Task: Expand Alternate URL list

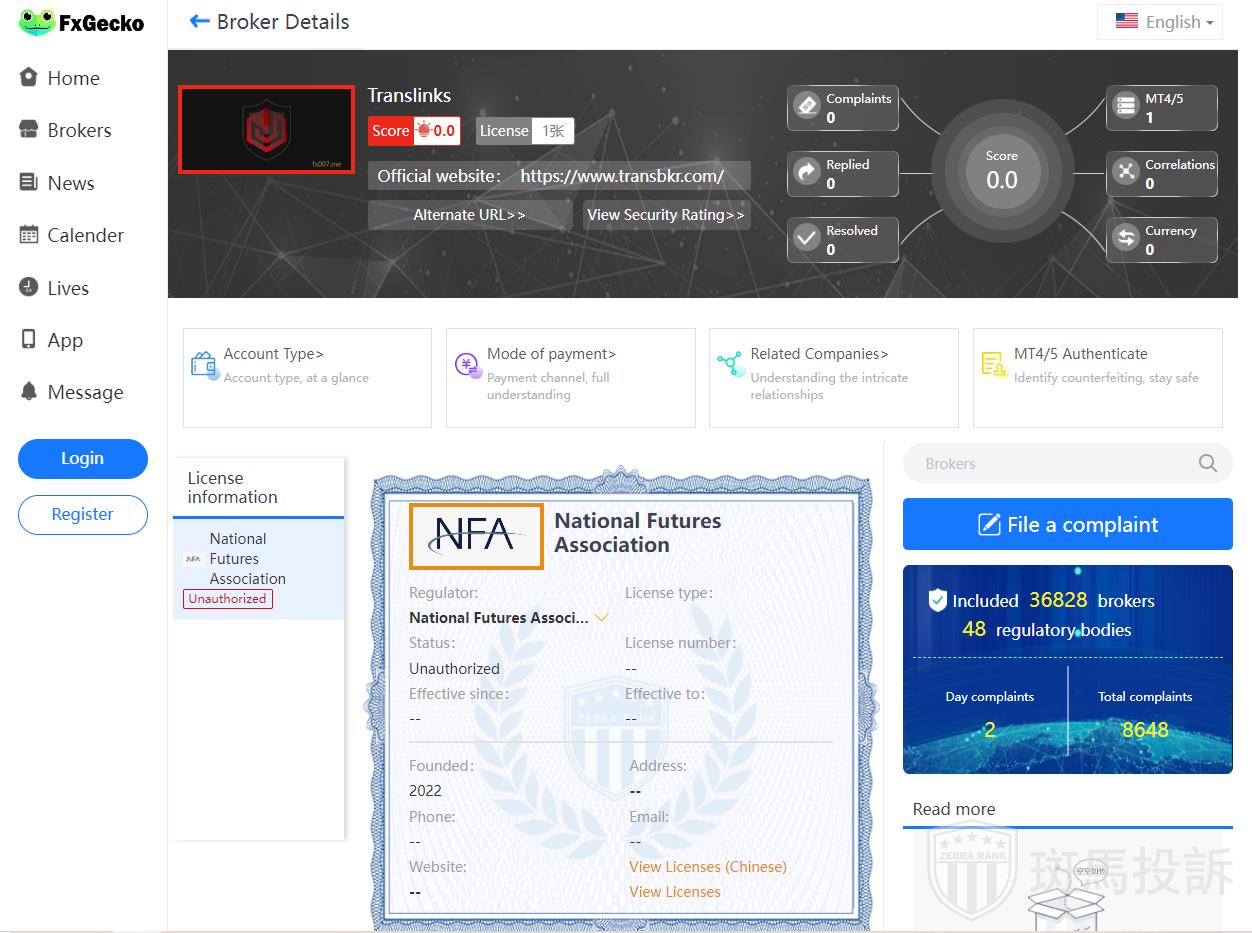Action: (469, 215)
